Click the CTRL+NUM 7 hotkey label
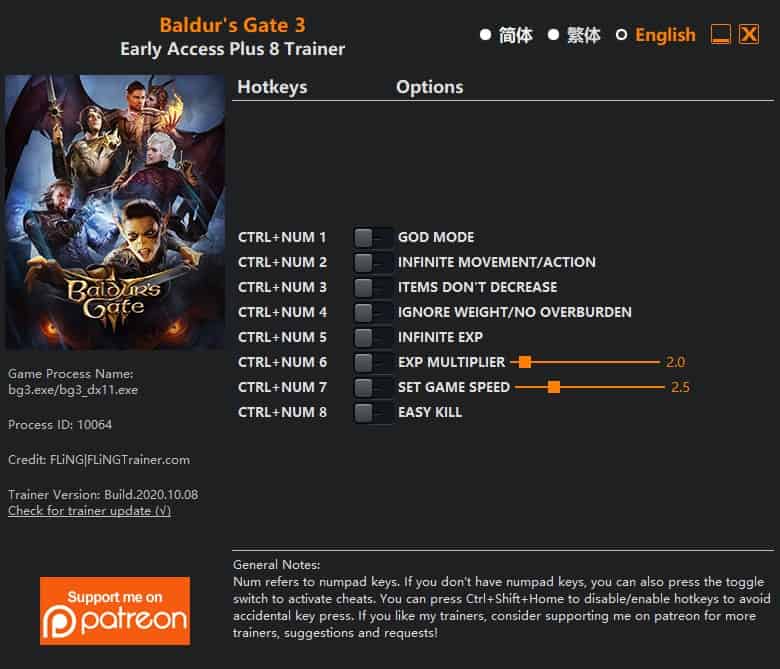The image size is (780, 669). [x=282, y=387]
